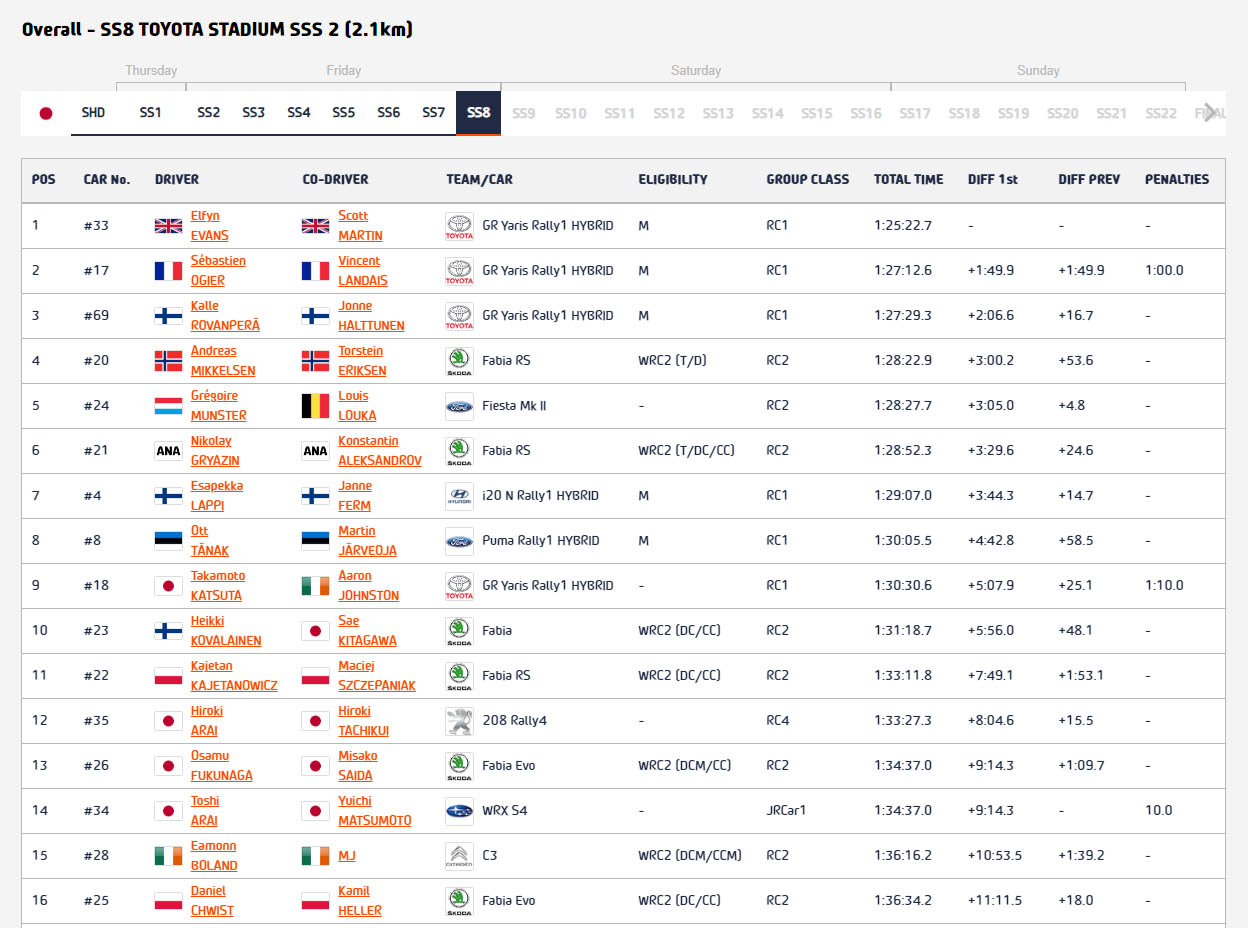Open co-driver Aaron JOHNSTON link

click(368, 586)
